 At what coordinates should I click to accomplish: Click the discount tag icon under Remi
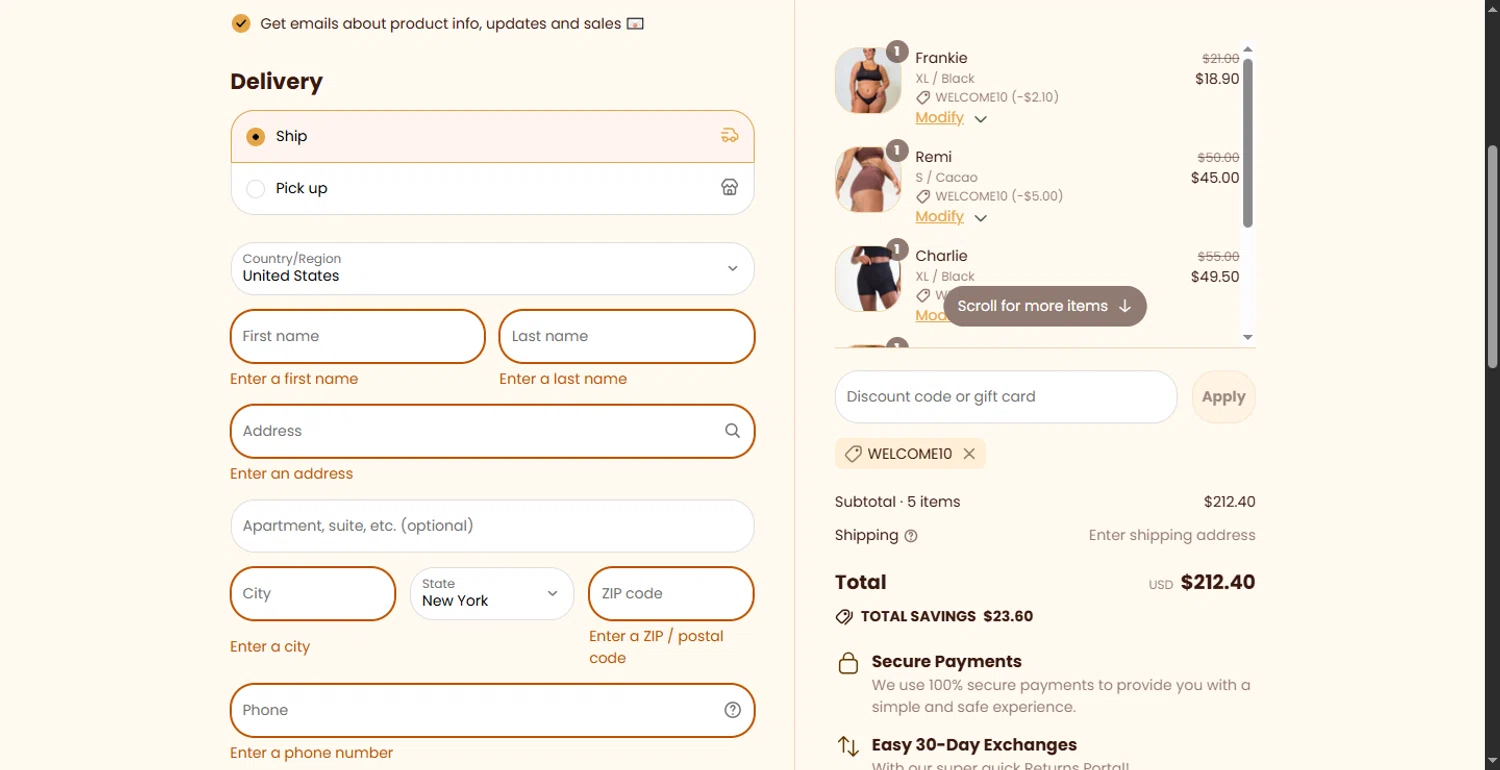coord(923,197)
